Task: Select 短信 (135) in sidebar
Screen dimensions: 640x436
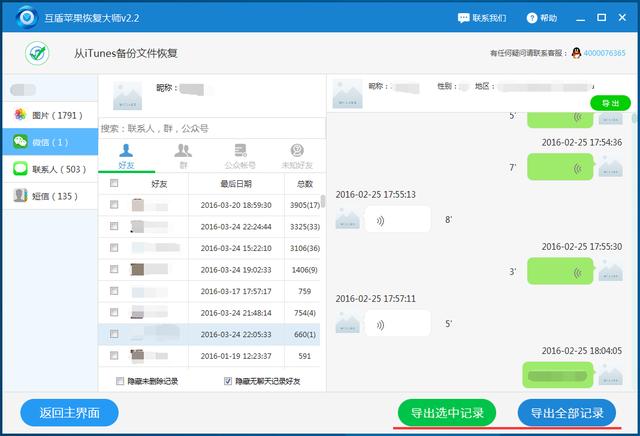Action: [50, 196]
